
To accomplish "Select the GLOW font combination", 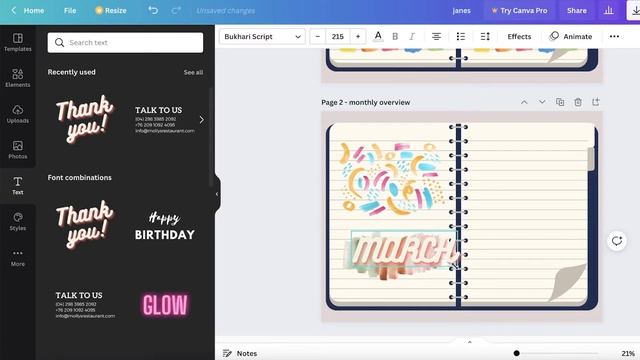I will click(165, 305).
